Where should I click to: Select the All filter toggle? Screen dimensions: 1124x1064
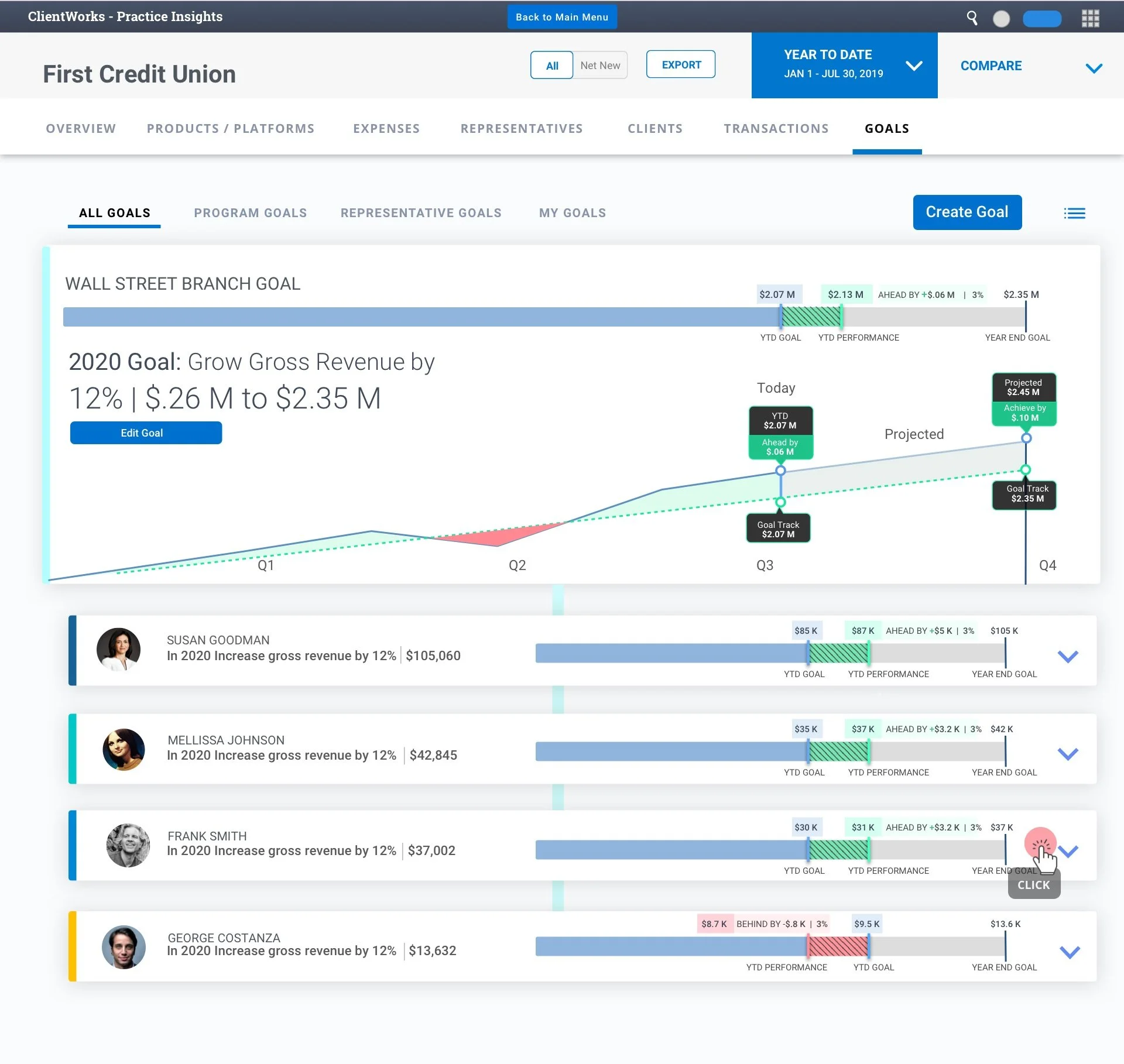click(551, 66)
